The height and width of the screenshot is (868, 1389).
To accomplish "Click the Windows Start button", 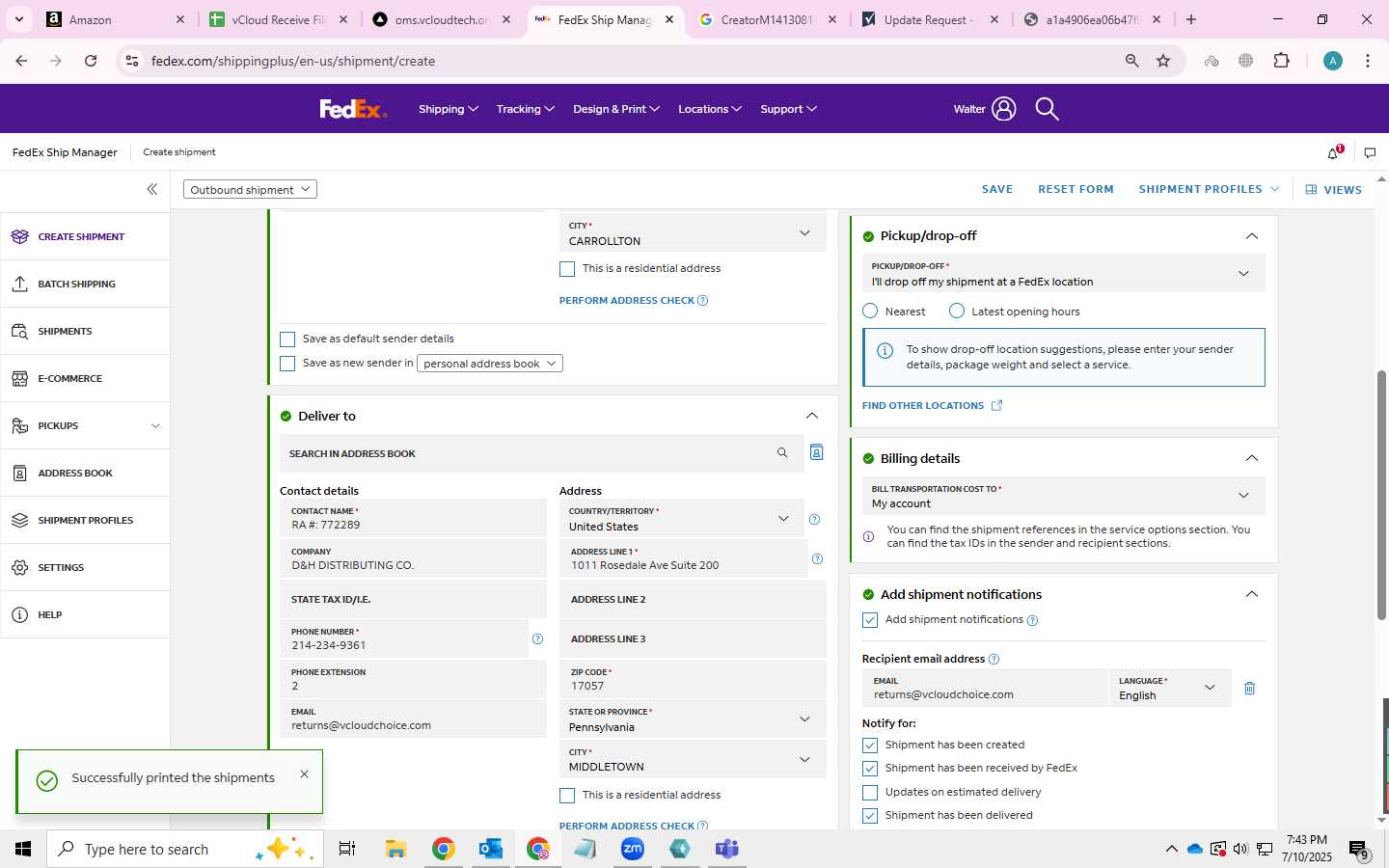I will (23, 849).
